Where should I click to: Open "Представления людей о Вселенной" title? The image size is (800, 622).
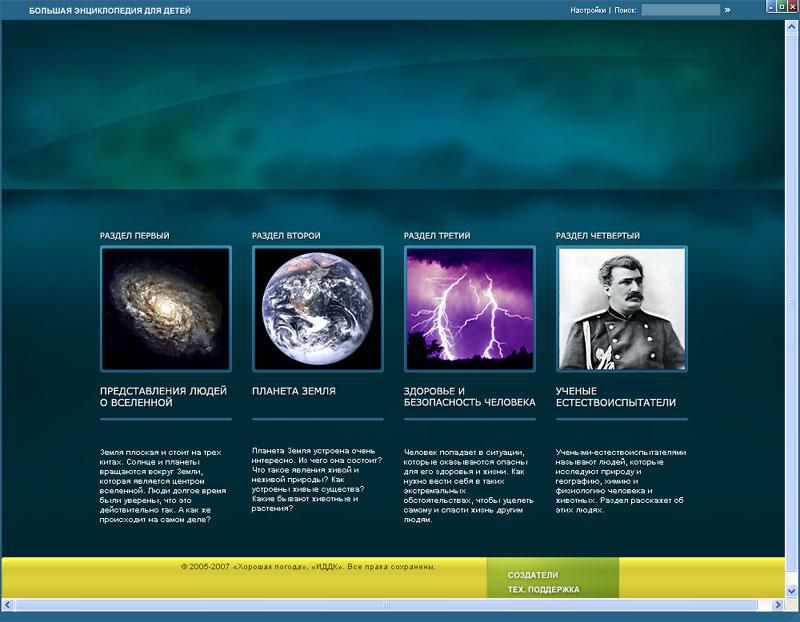[x=163, y=396]
